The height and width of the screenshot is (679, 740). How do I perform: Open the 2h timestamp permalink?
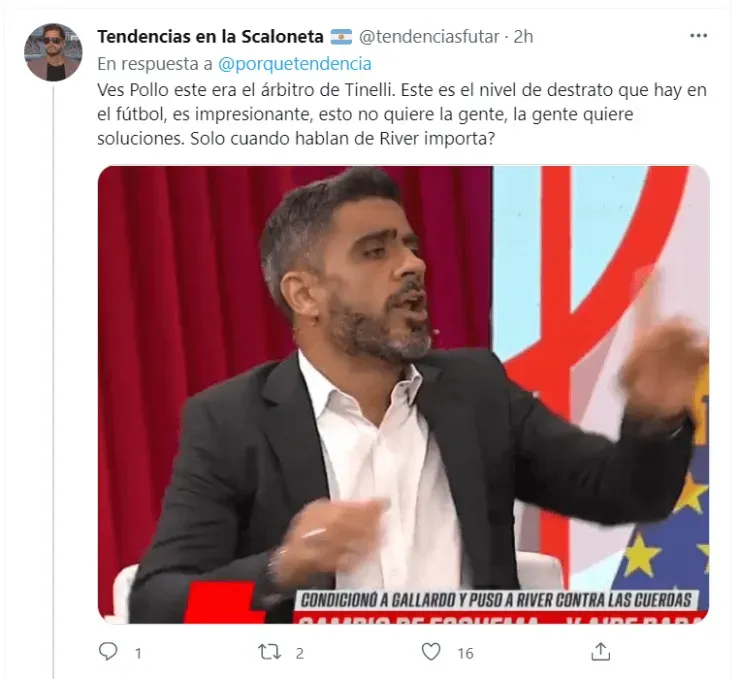tap(523, 36)
